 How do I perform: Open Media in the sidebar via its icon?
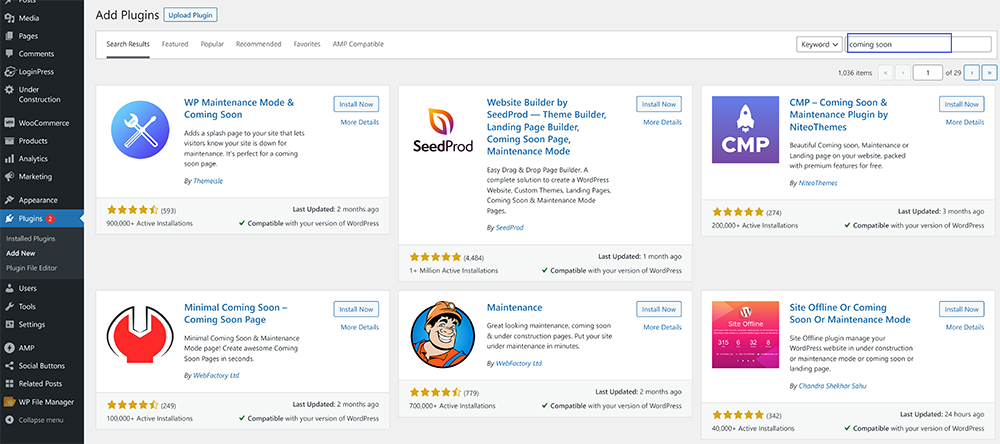pos(9,18)
